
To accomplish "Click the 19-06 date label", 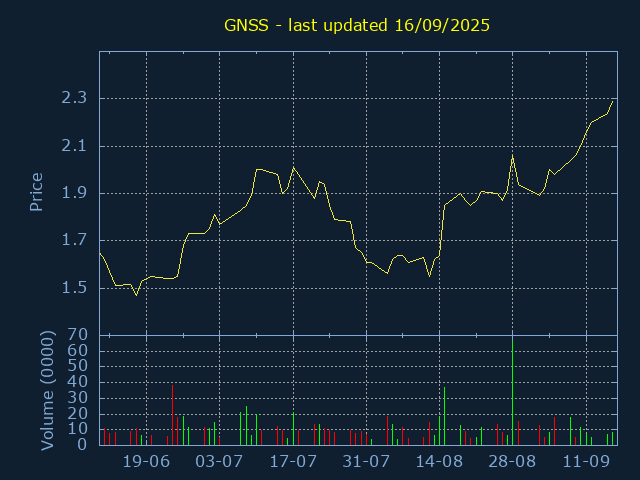I will [146, 462].
